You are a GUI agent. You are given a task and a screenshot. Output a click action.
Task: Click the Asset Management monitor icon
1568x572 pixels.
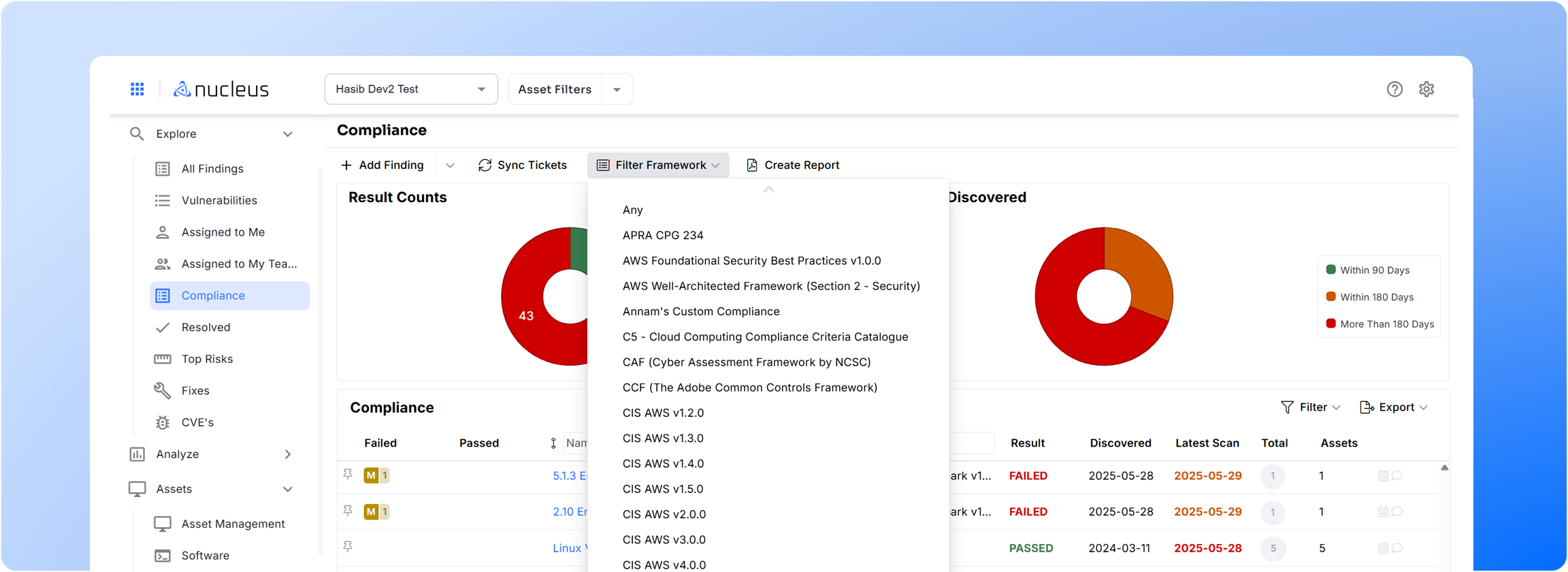point(163,524)
